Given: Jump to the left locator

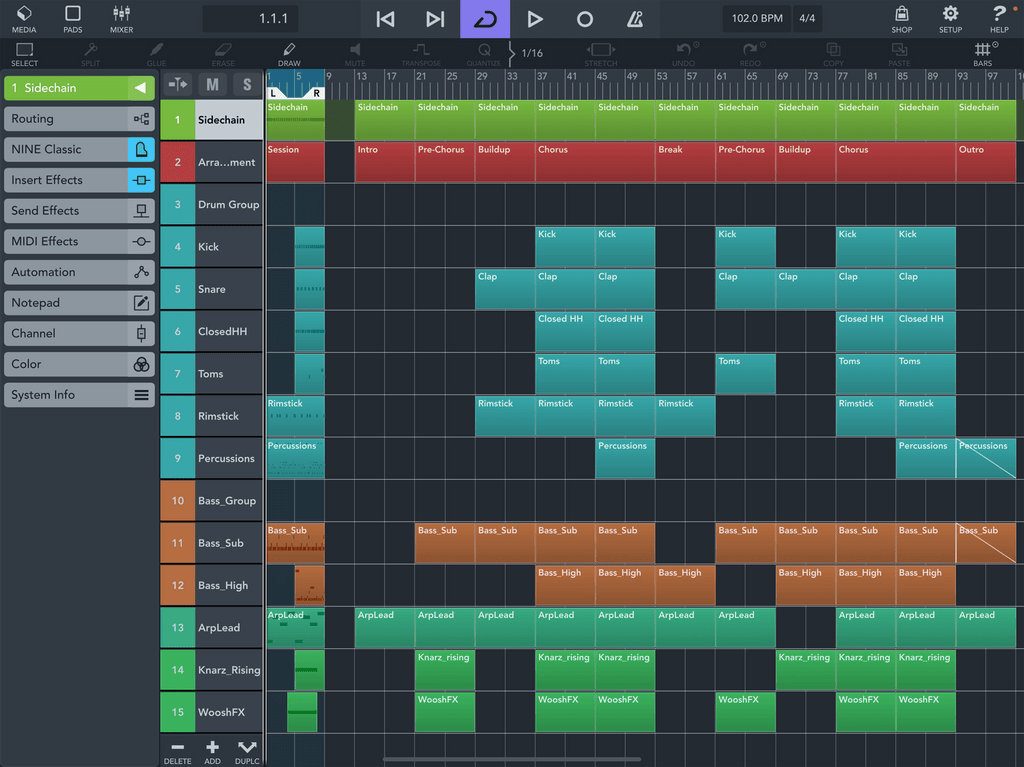Looking at the screenshot, I should pyautogui.click(x=385, y=19).
